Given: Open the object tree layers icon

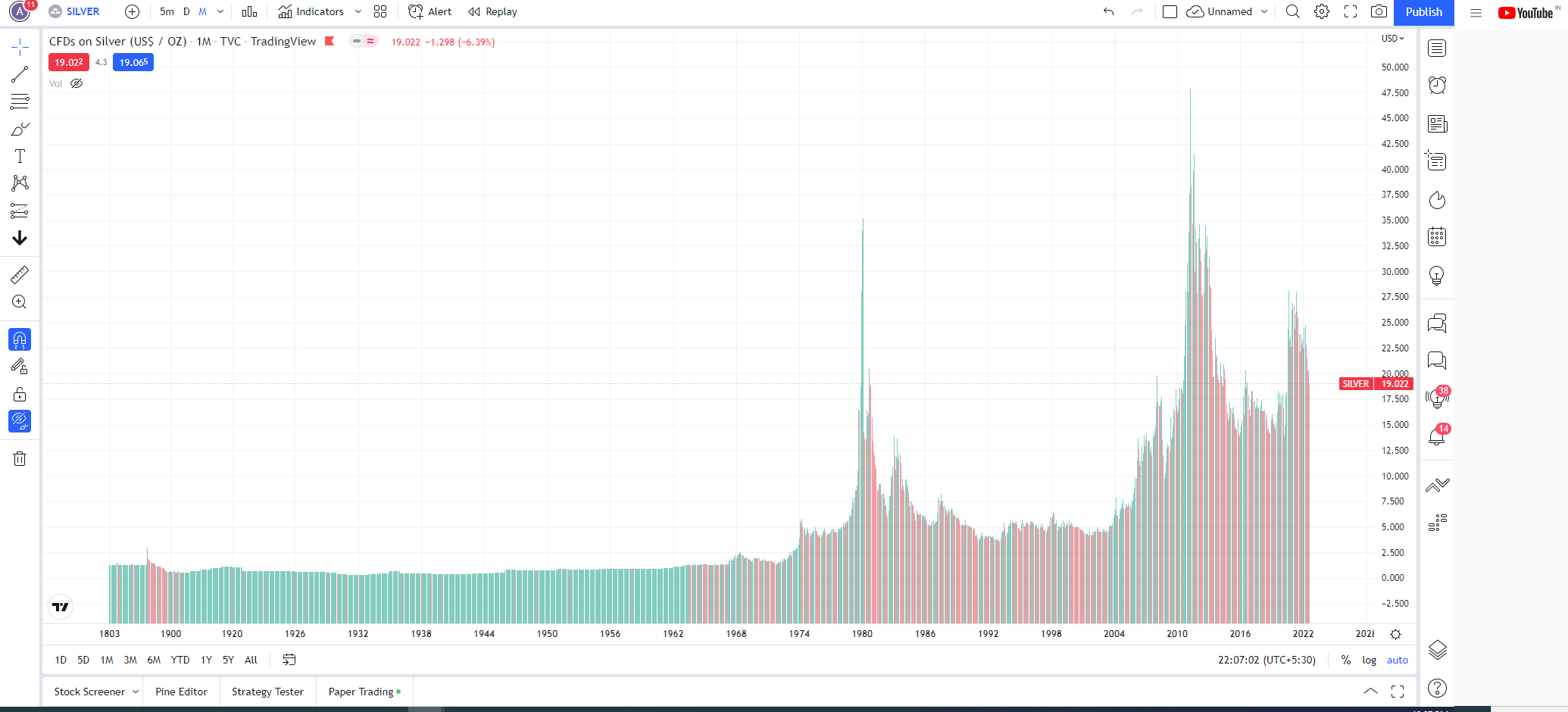Looking at the screenshot, I should click(1437, 650).
